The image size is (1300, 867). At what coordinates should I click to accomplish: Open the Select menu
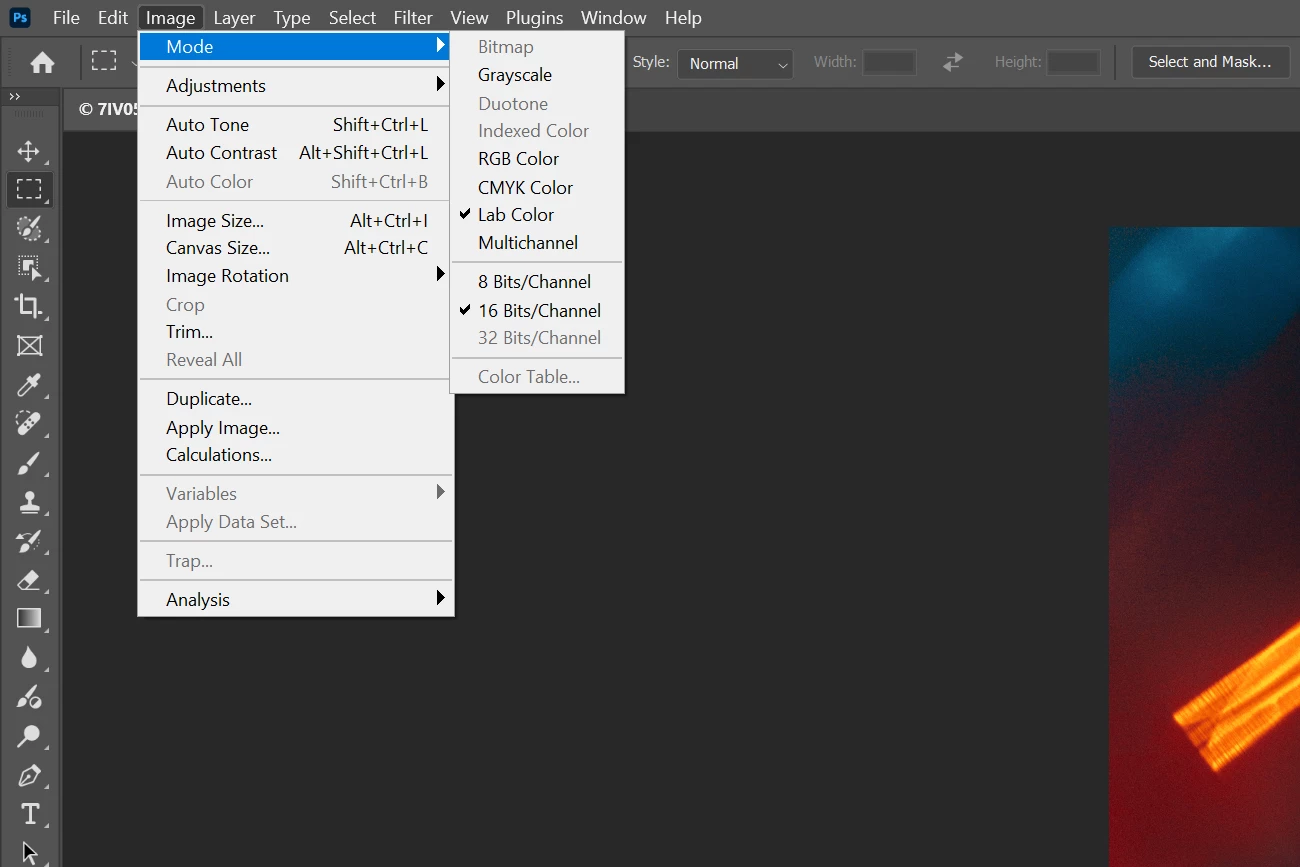click(352, 17)
